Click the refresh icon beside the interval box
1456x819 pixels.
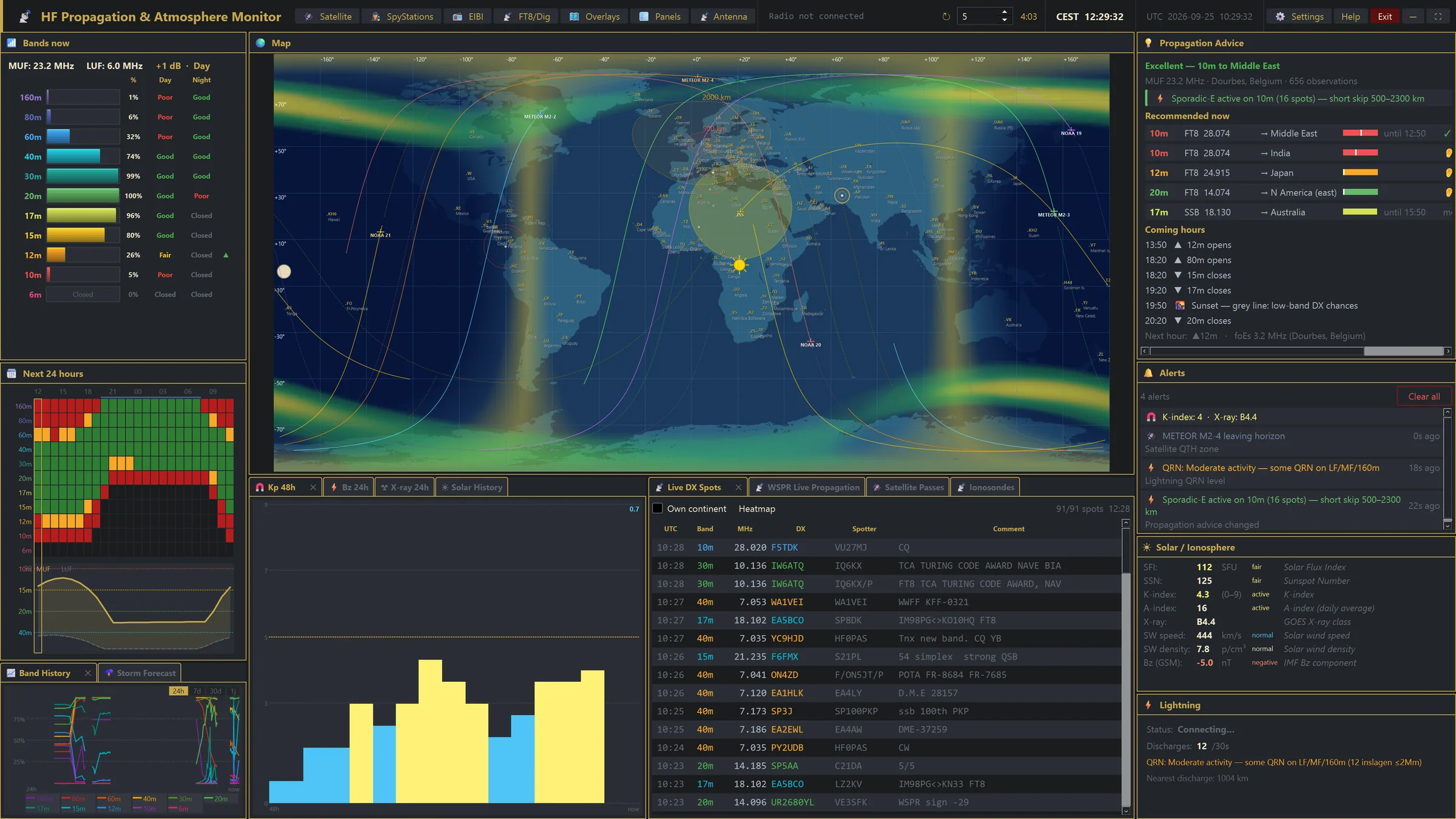(946, 16)
